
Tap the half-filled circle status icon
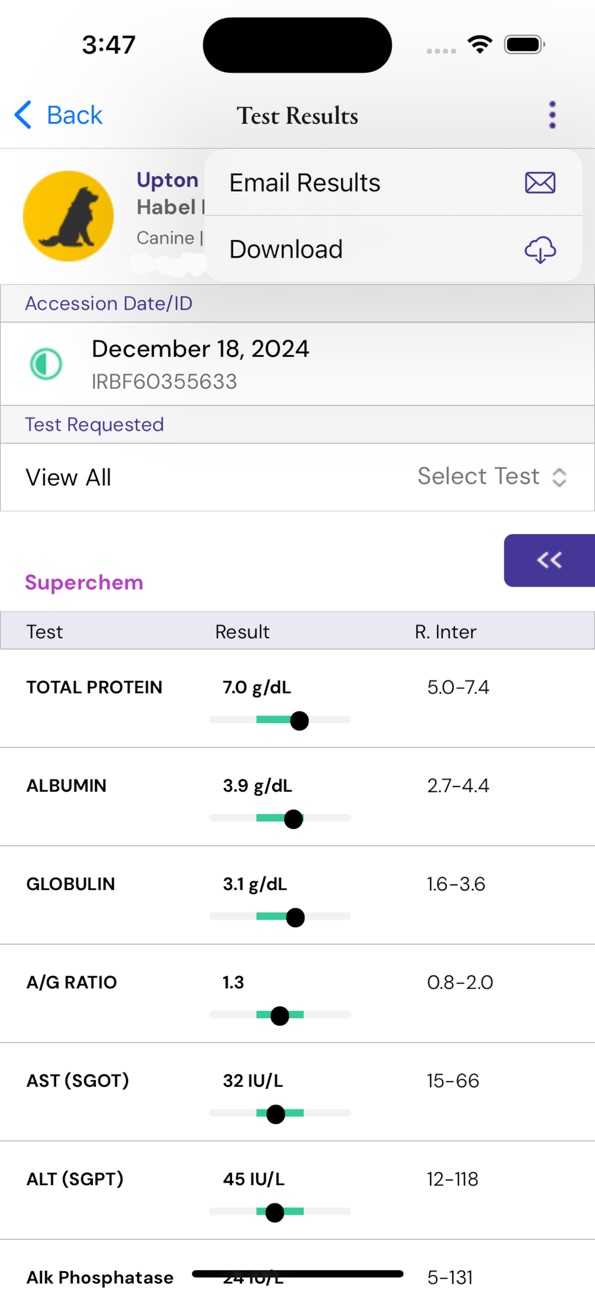(45, 364)
